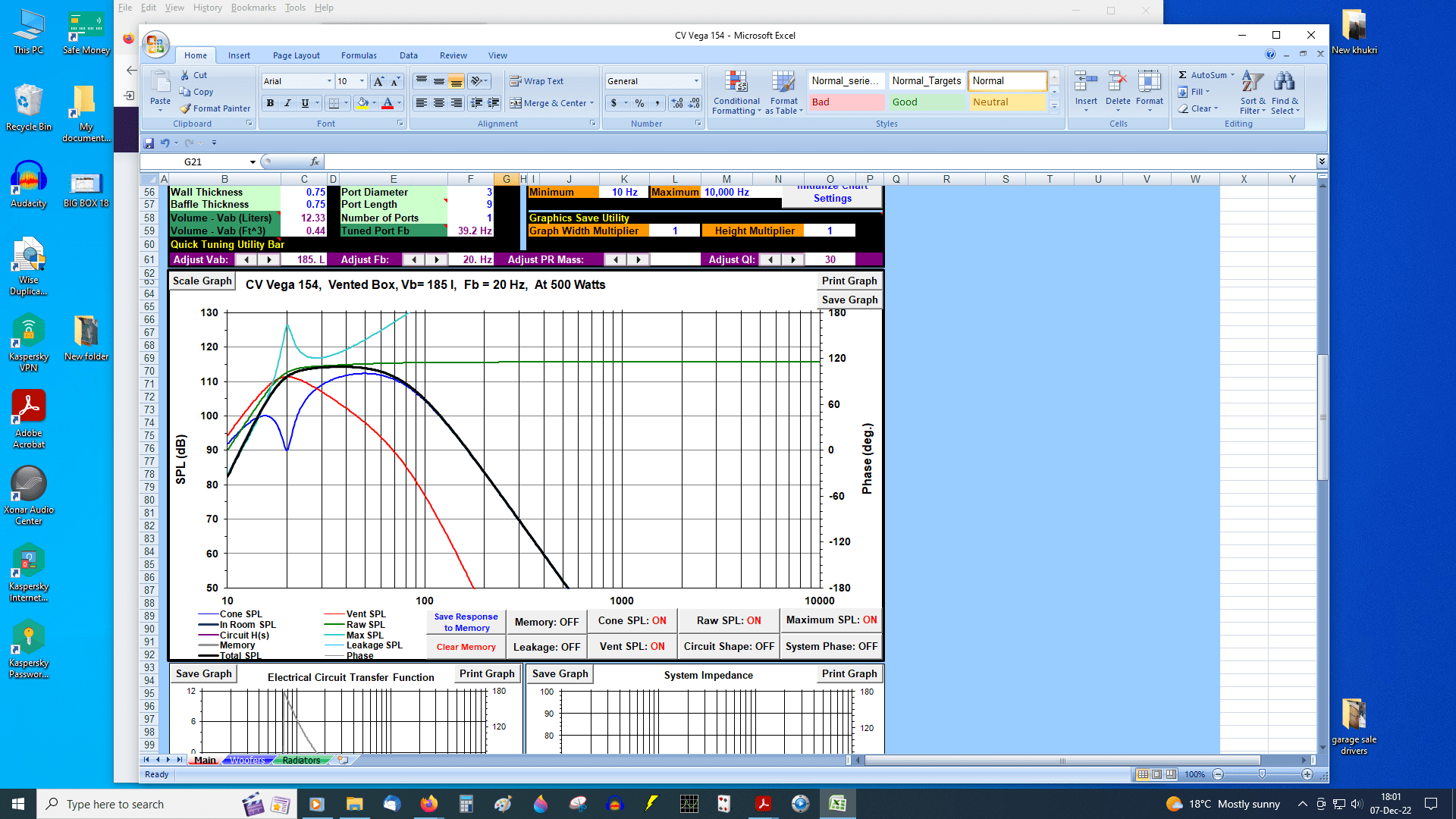
Task: Click the Increase Decimal icon
Action: click(x=677, y=103)
